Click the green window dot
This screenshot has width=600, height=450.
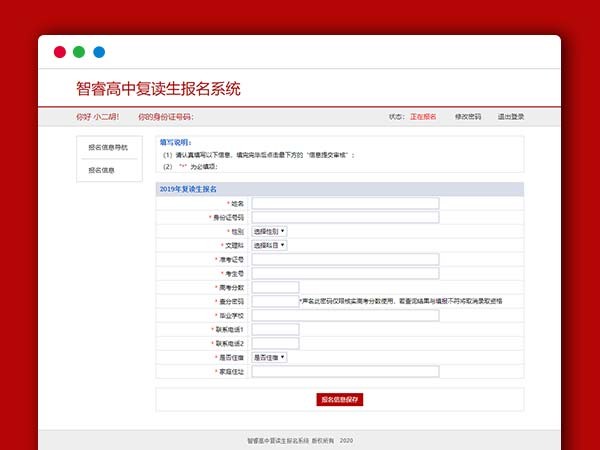click(x=79, y=52)
